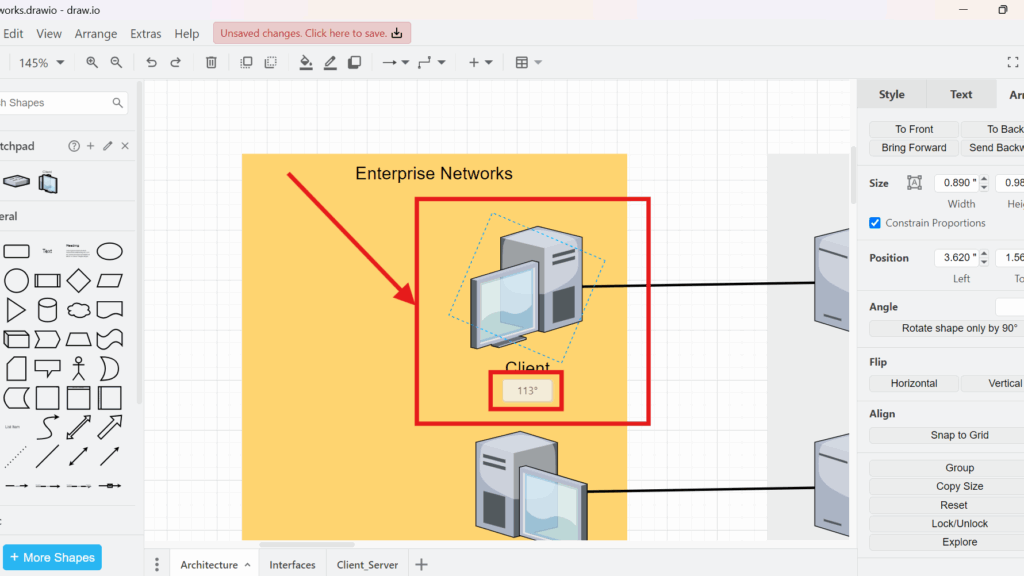The image size is (1024, 576).
Task: Open Scratchpad help question icon
Action: (x=74, y=146)
